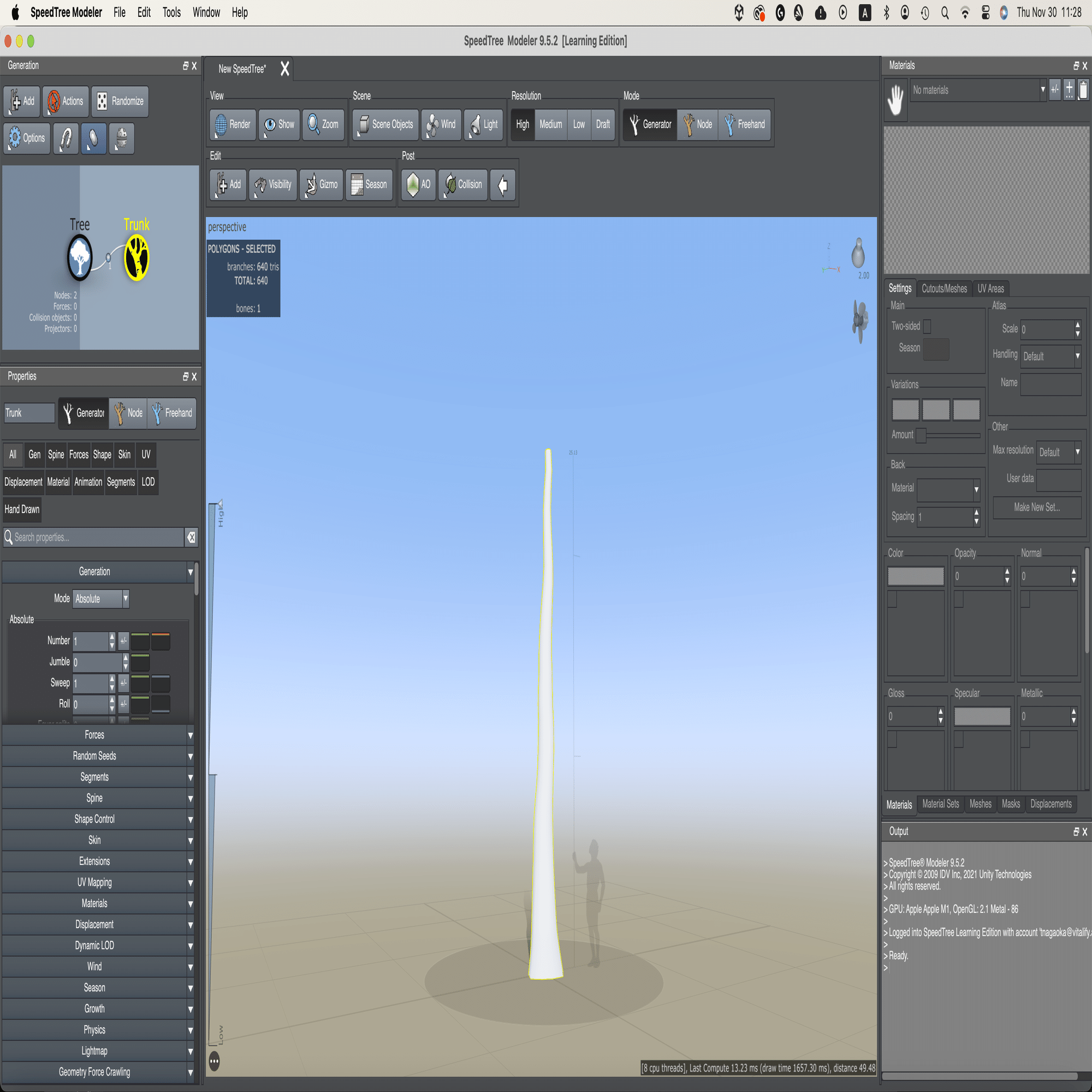1092x1092 pixels.
Task: Click the Color swatch in Materials
Action: point(915,576)
